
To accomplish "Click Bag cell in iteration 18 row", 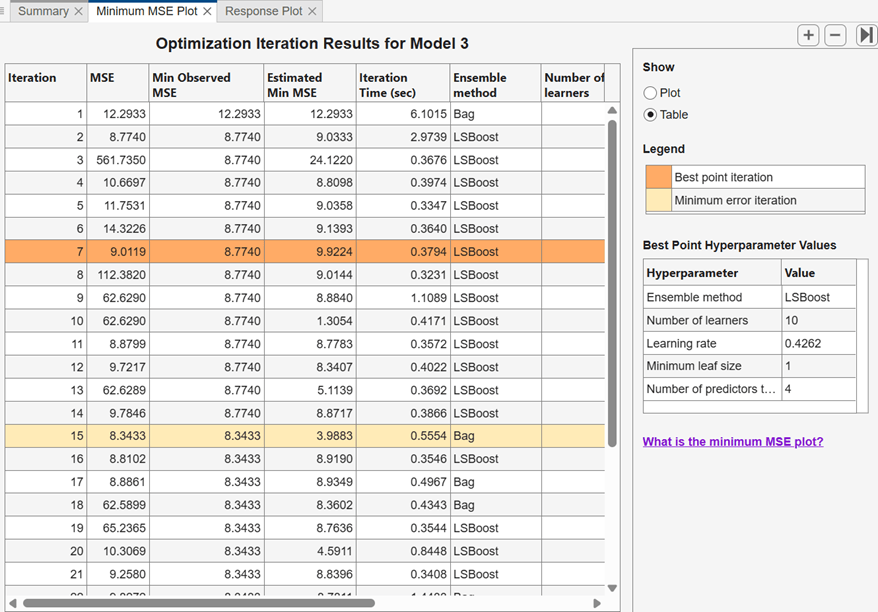I will click(496, 504).
